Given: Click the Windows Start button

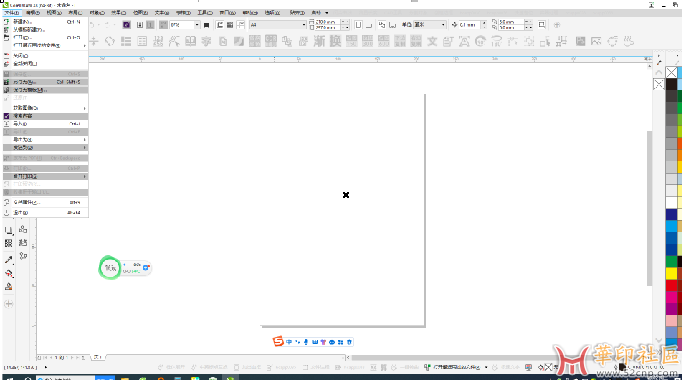Looking at the screenshot, I should coord(9,378).
